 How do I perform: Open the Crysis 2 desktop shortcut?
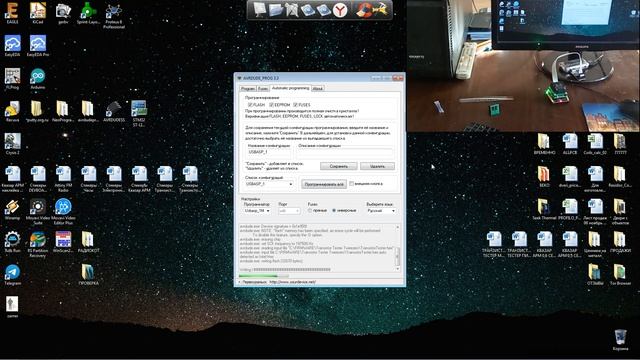pos(13,144)
